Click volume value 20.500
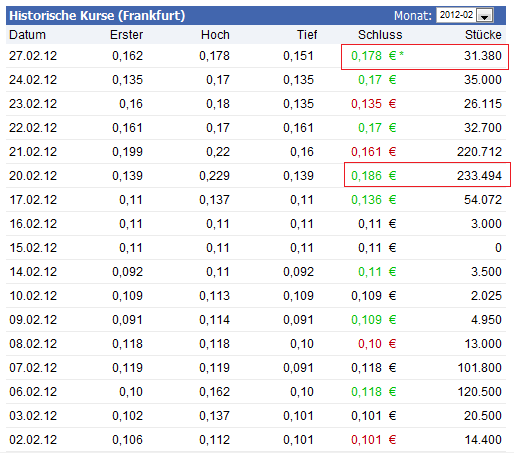The image size is (514, 453). (483, 416)
